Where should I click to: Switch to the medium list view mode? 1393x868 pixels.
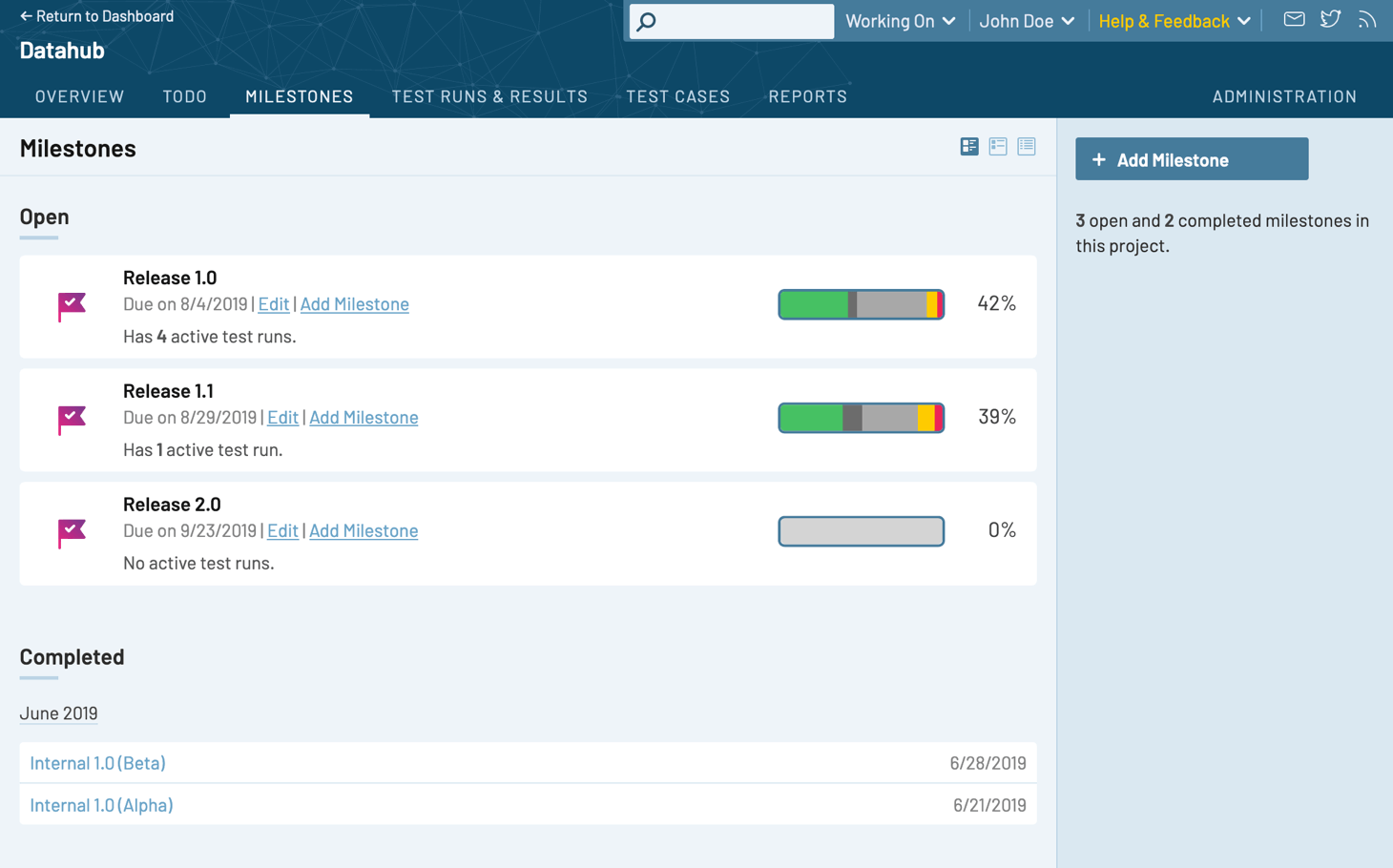point(998,146)
